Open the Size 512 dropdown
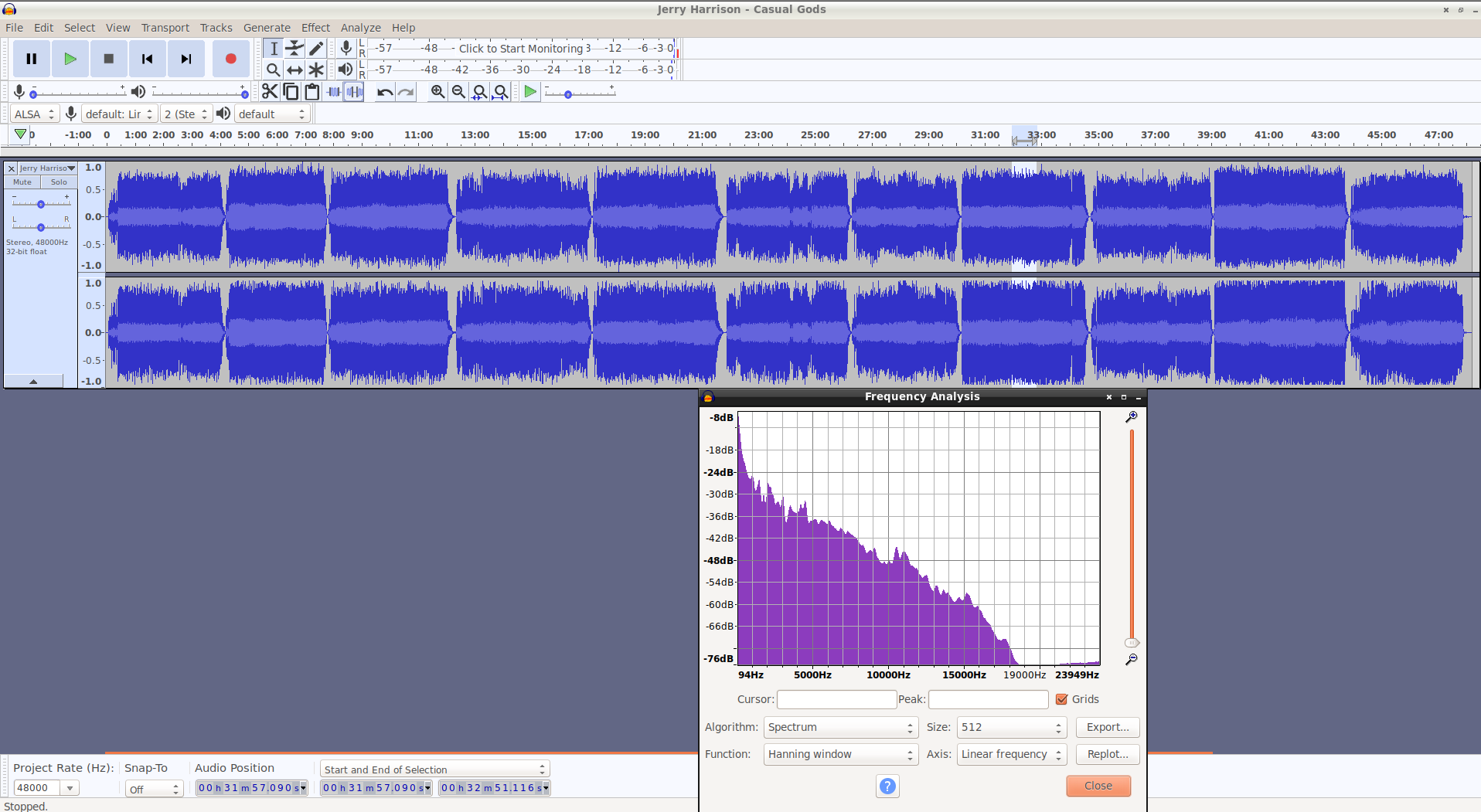Image resolution: width=1481 pixels, height=812 pixels. [x=1012, y=727]
